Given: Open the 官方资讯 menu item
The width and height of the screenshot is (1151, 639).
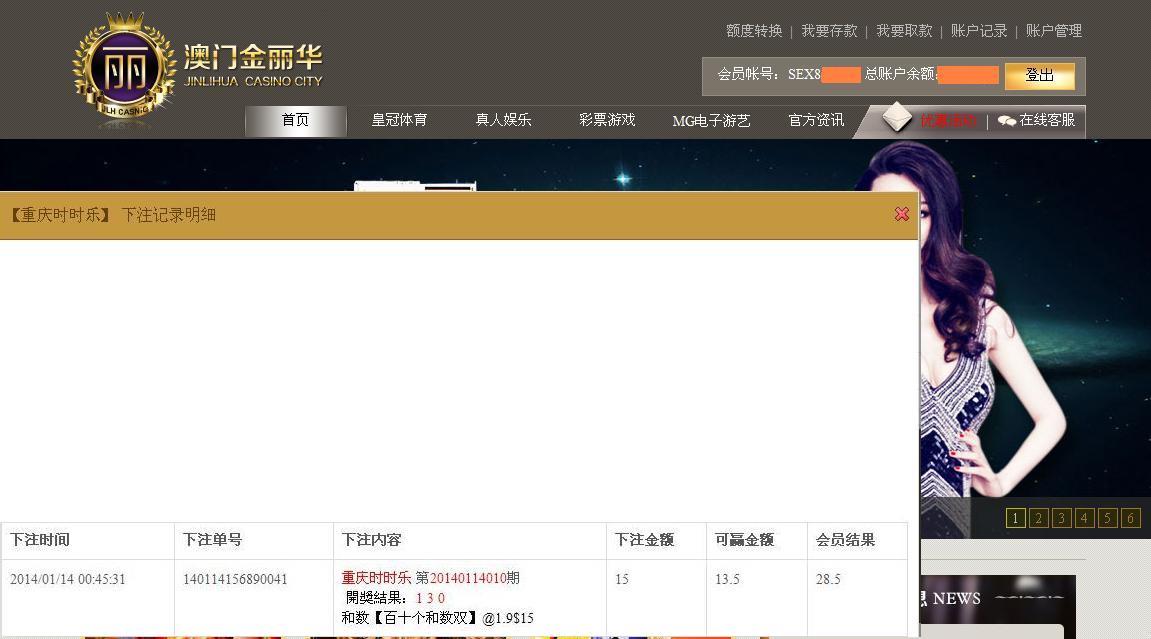Looking at the screenshot, I should click(x=816, y=120).
